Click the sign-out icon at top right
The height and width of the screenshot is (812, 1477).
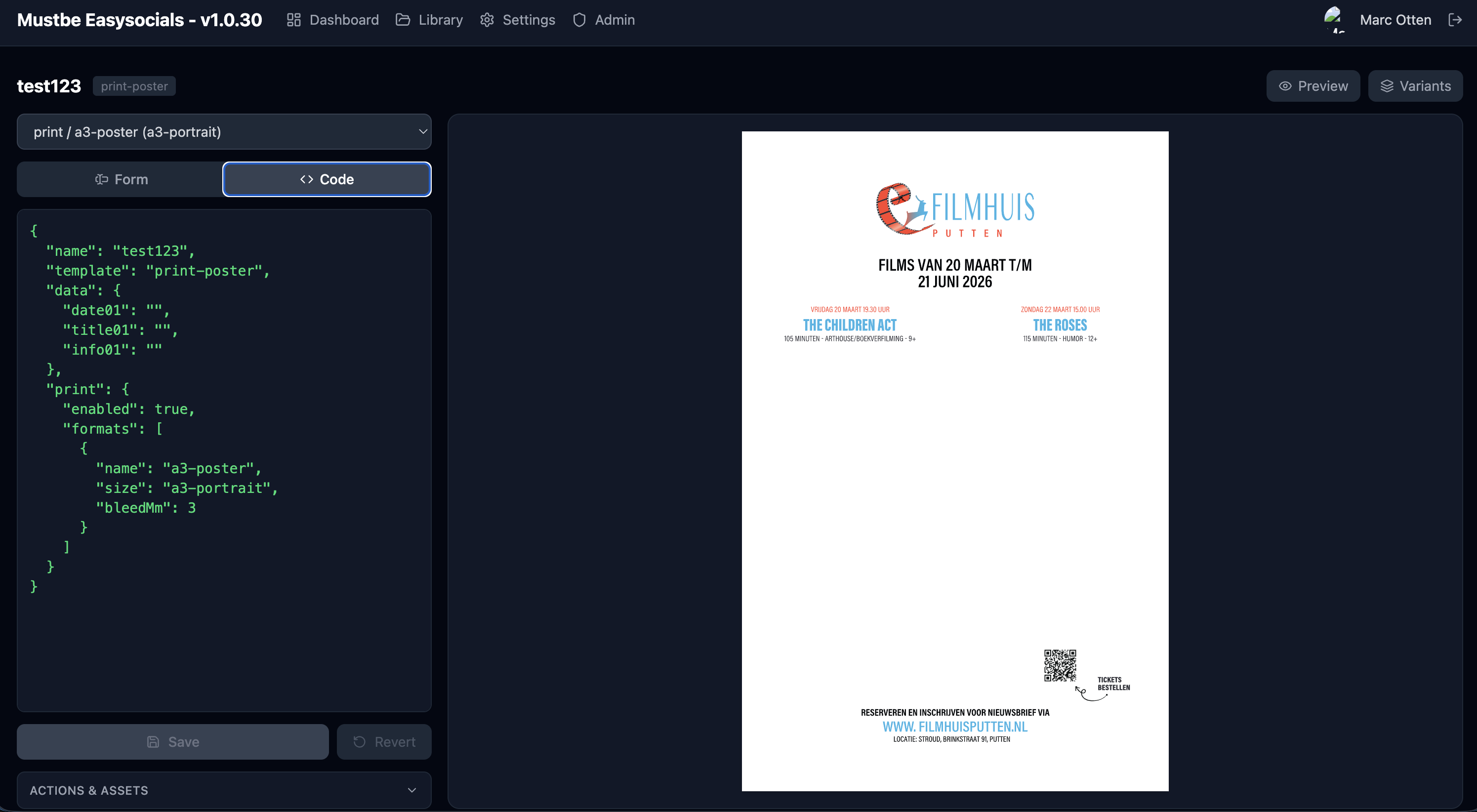click(1456, 19)
